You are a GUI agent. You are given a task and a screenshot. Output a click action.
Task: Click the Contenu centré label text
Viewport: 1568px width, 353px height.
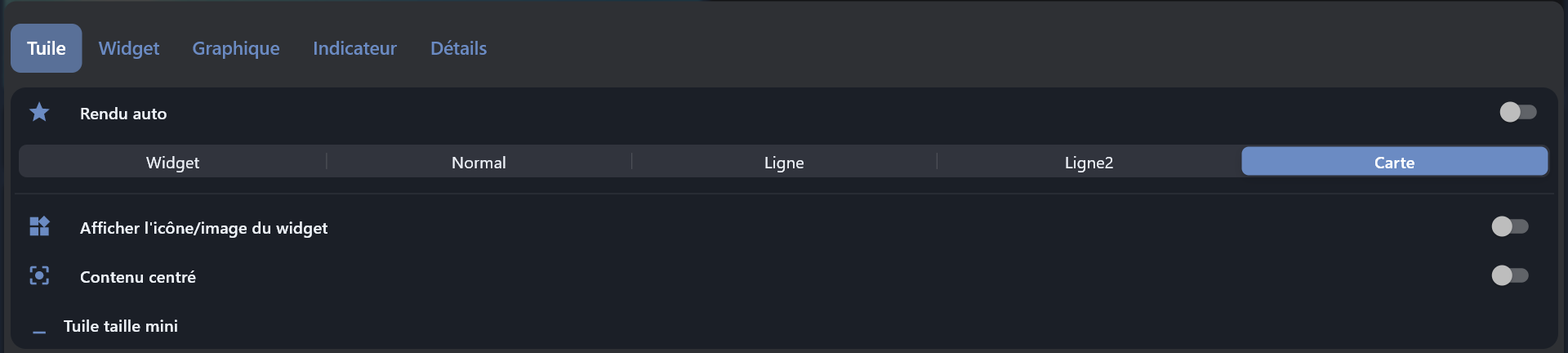click(138, 277)
